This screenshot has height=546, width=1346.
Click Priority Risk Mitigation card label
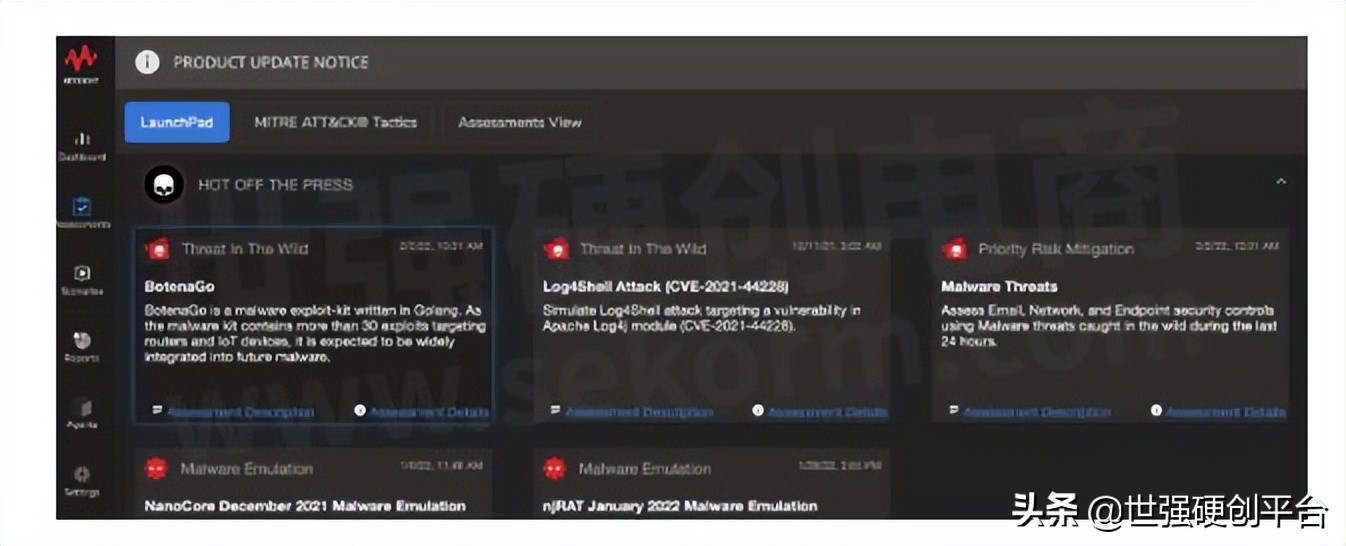point(1056,249)
